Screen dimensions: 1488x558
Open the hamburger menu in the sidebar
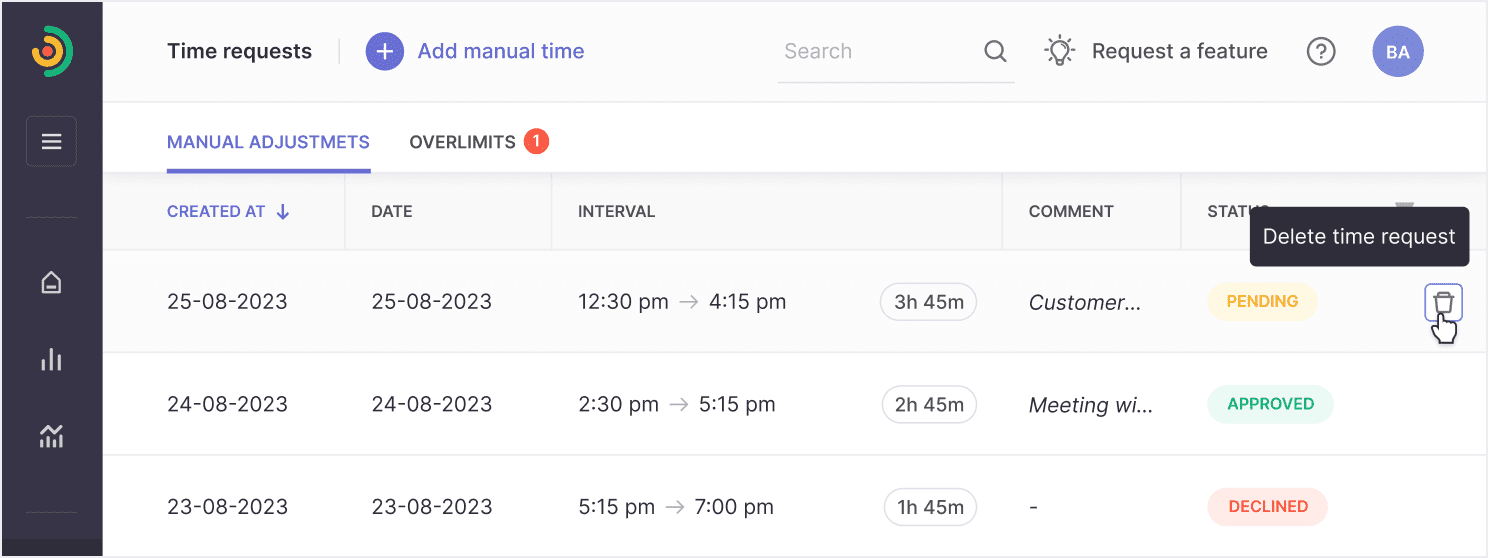tap(51, 141)
